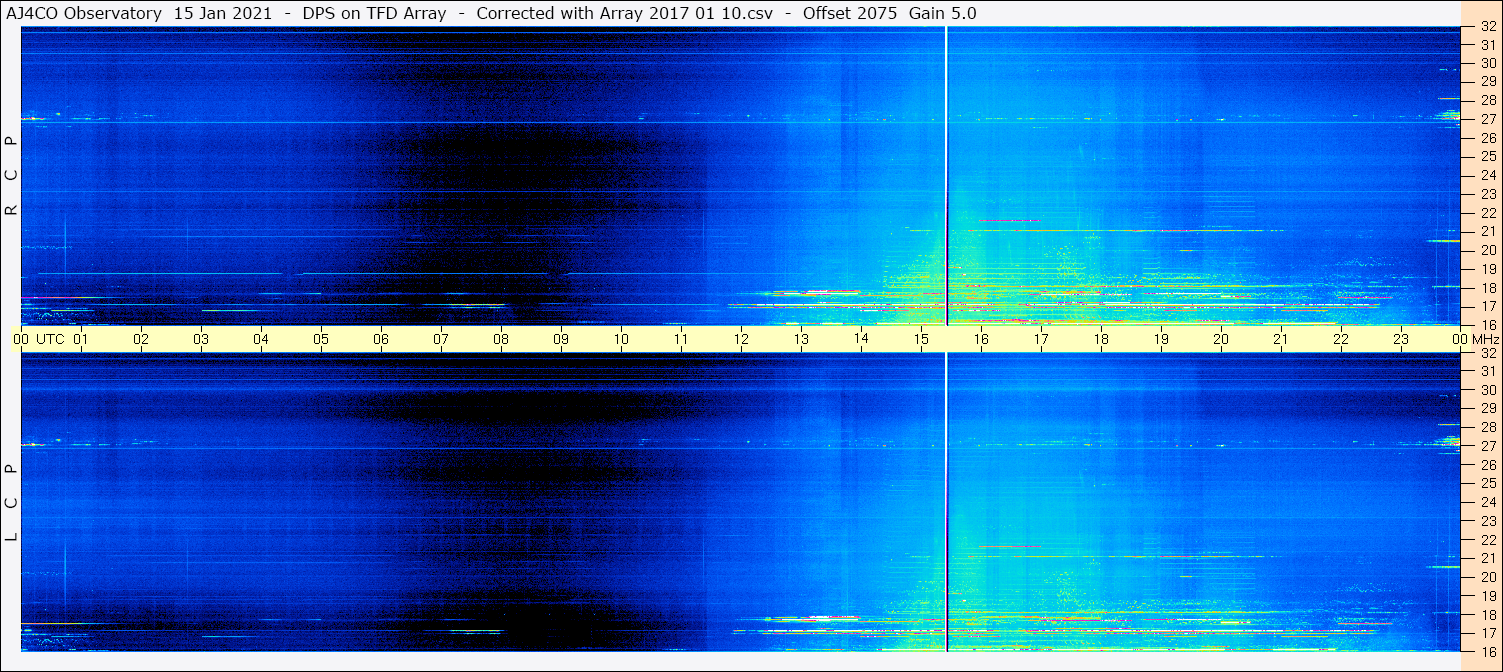Click RCP panel frequency label "24"
Viewport: 1503px width, 672px height.
coord(1488,175)
